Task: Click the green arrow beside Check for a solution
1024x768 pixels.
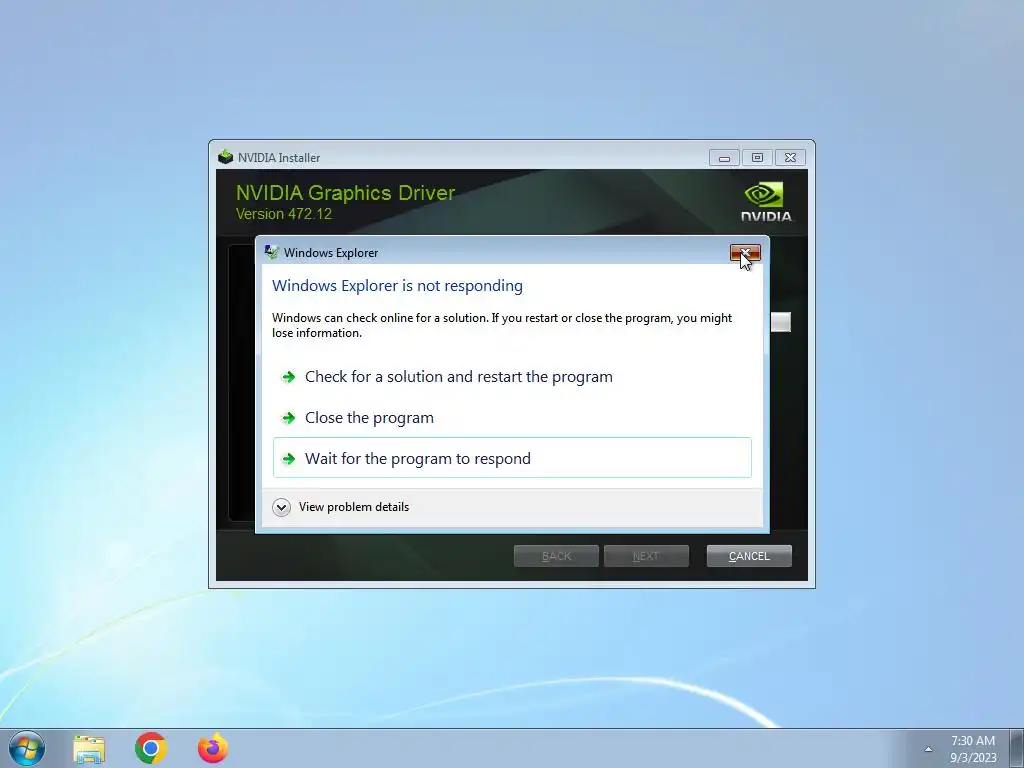Action: click(288, 377)
